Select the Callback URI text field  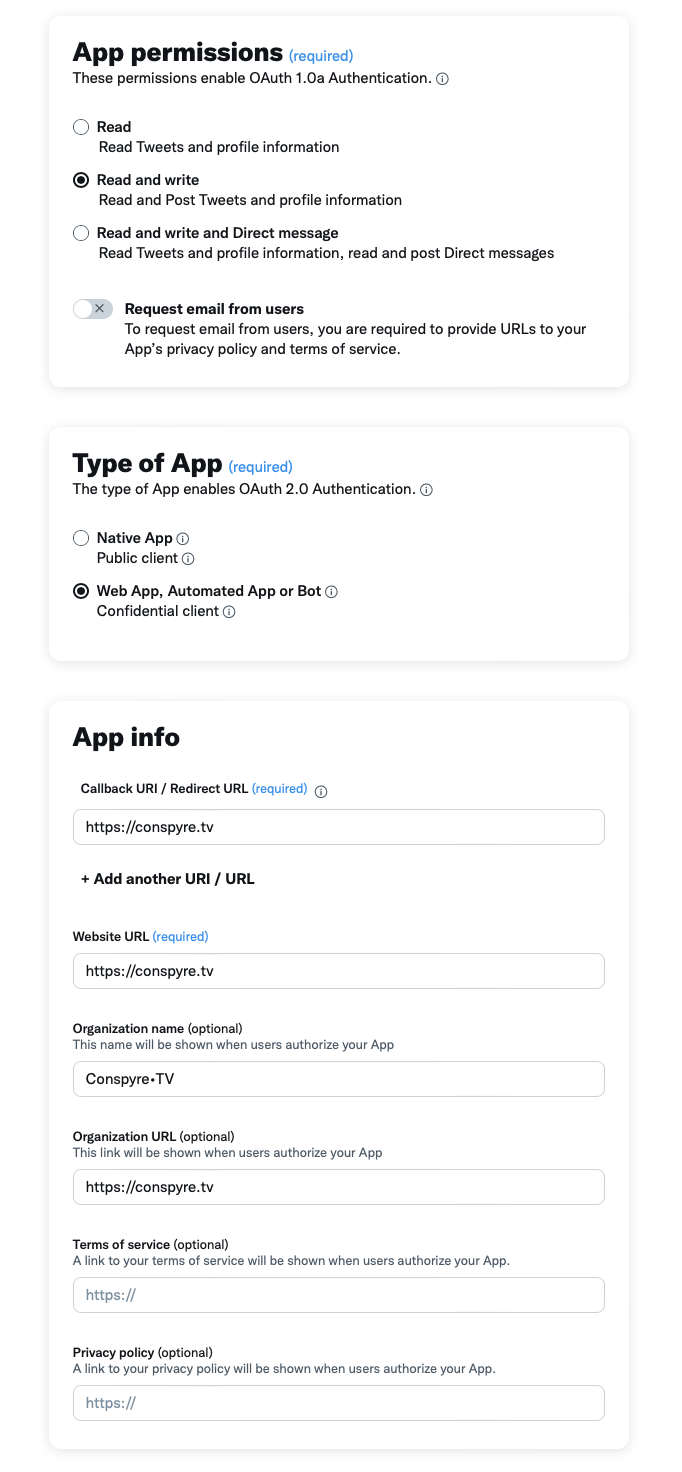click(x=338, y=827)
